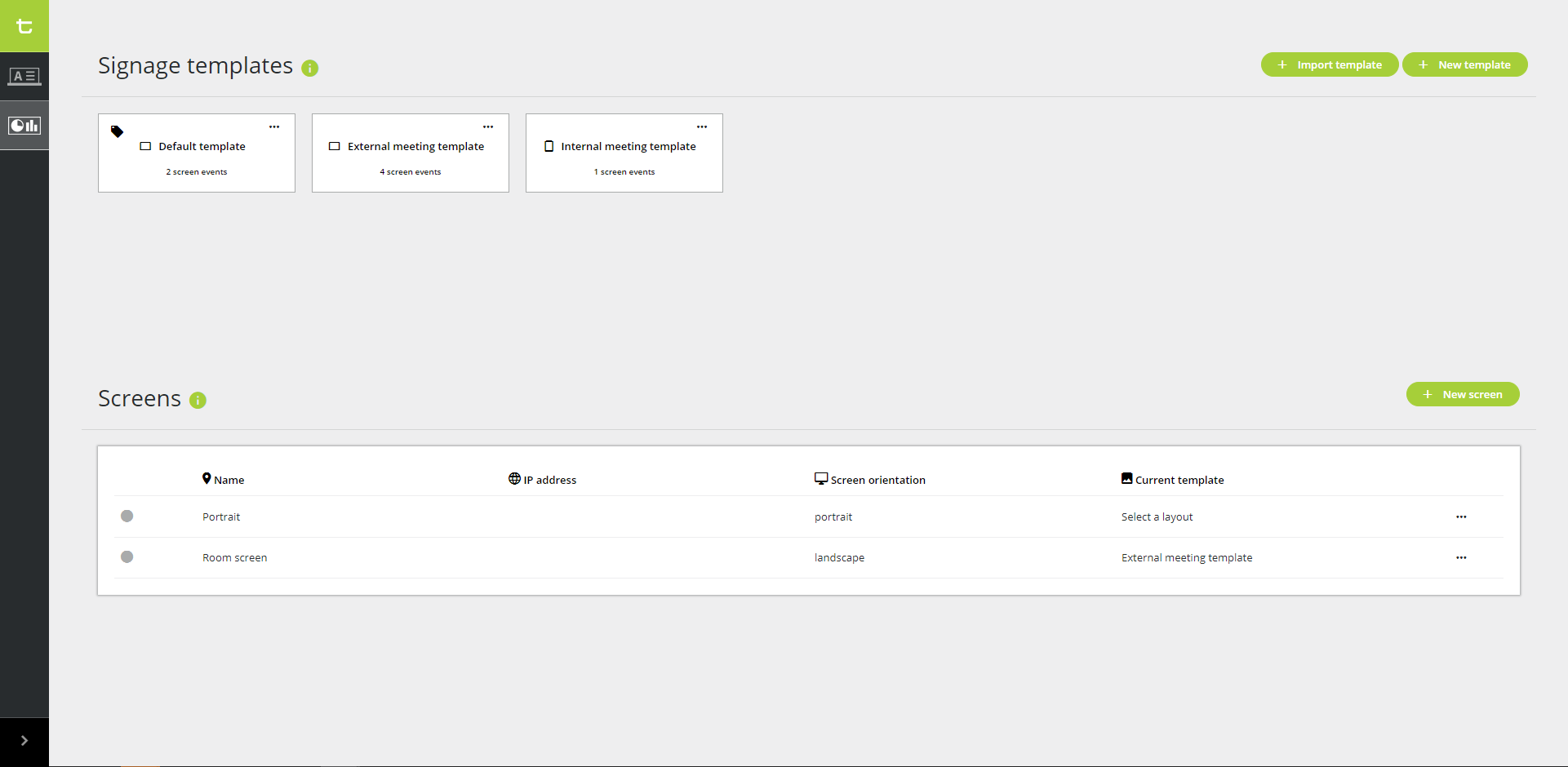Open the External meeting template card
Screen dimensions: 1568x767
tap(410, 155)
